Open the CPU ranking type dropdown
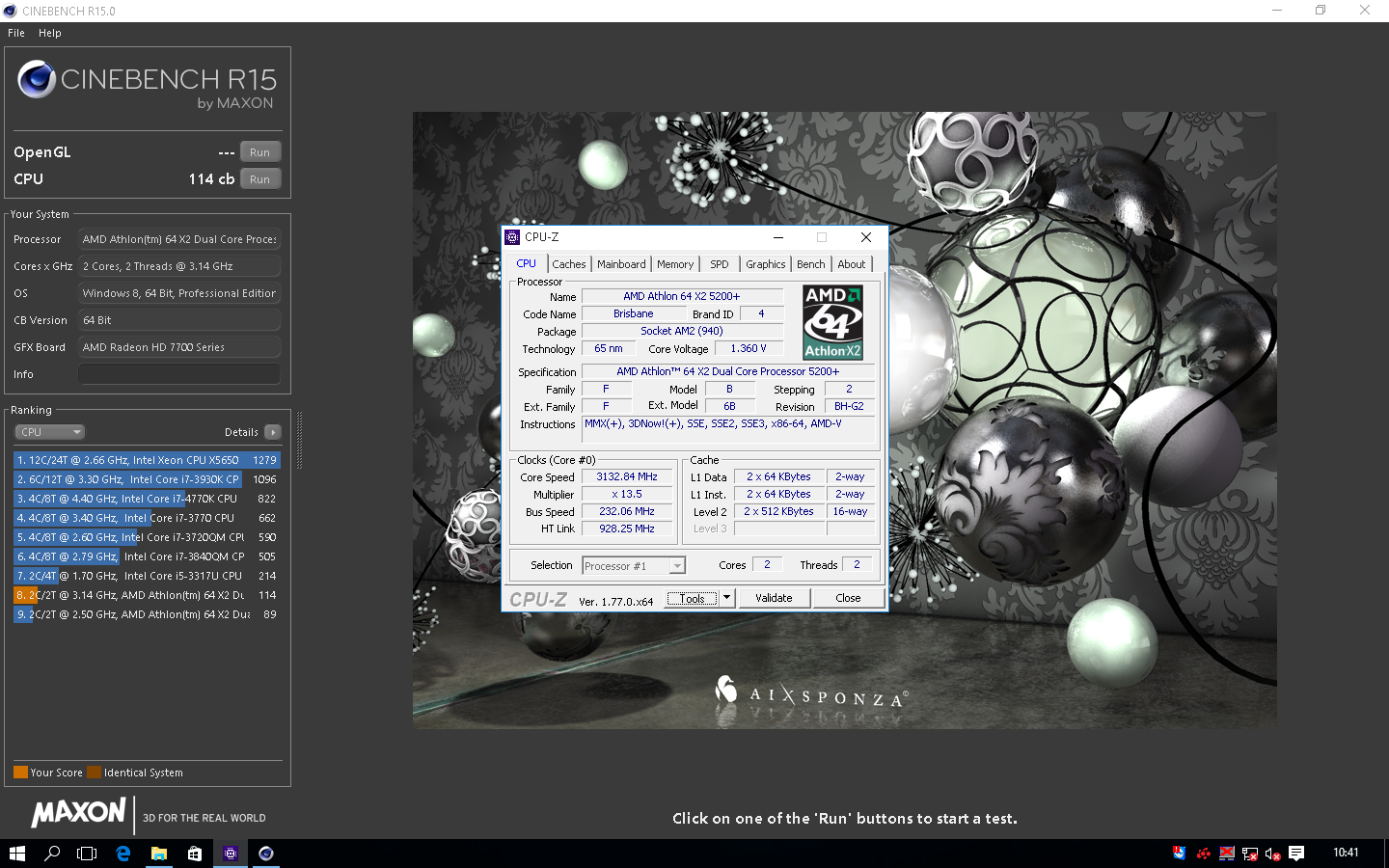 coord(50,432)
